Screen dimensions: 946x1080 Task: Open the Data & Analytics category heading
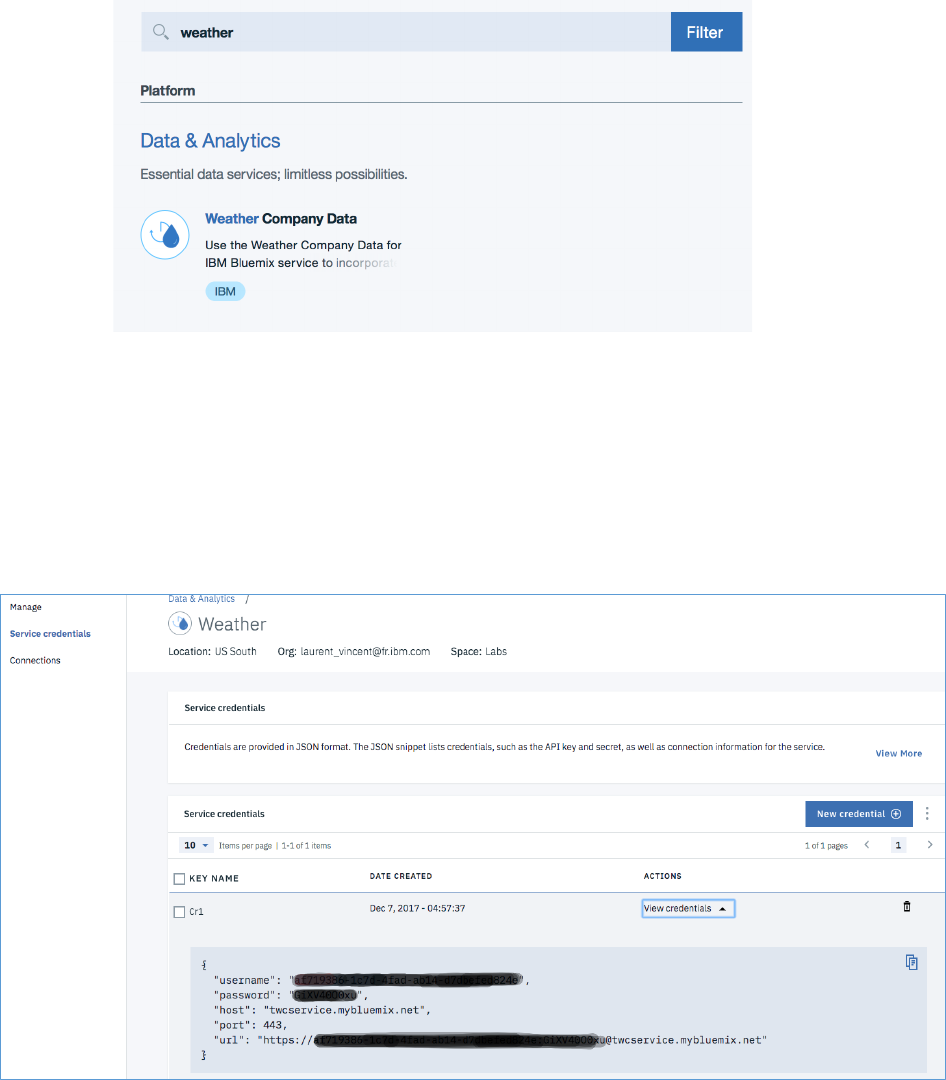pyautogui.click(x=210, y=141)
